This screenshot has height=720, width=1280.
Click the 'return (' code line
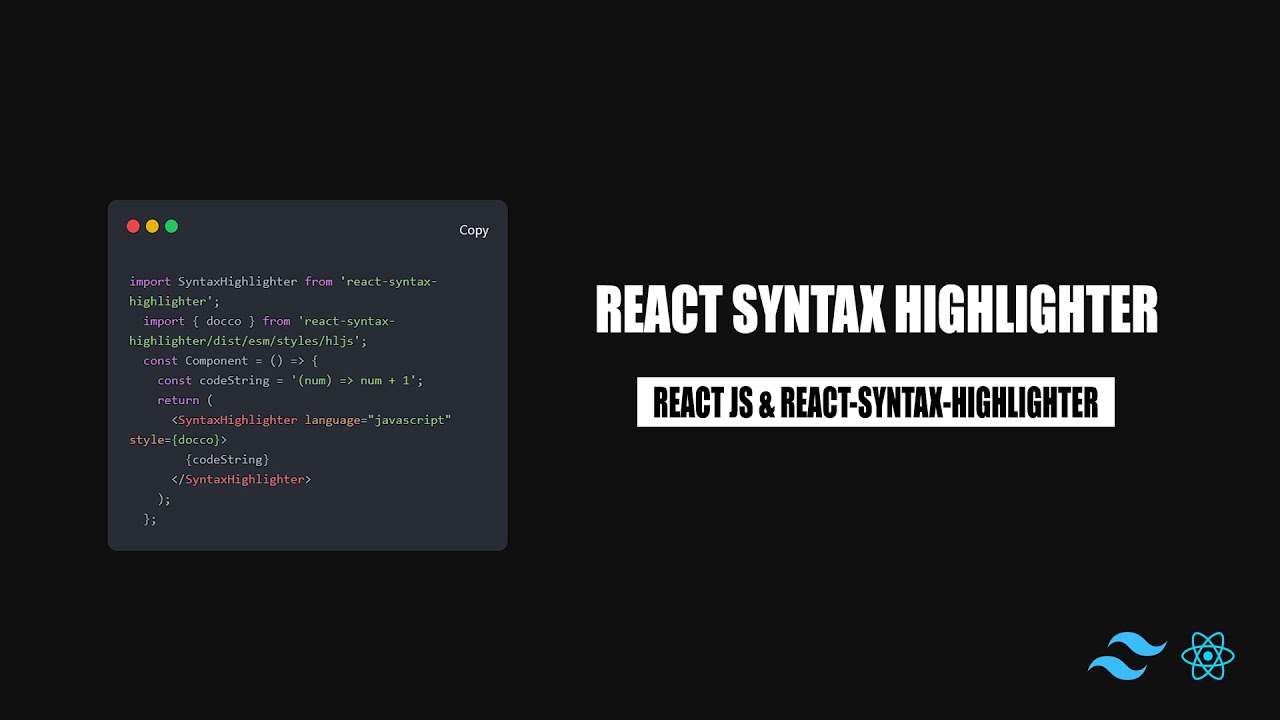pos(185,400)
